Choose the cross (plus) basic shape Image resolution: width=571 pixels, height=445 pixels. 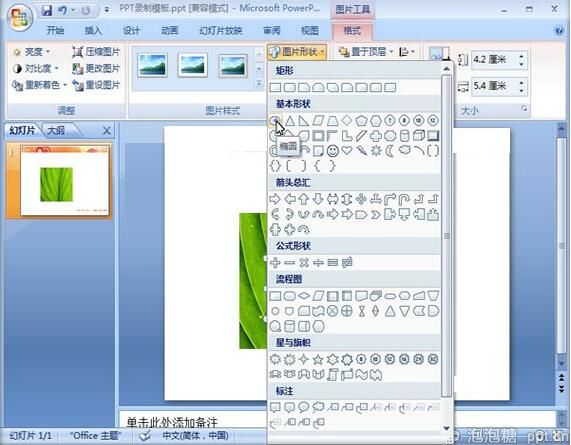(375, 135)
